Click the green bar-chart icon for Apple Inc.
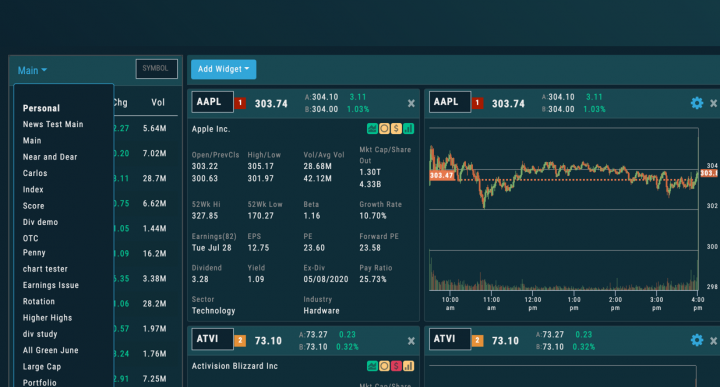This screenshot has height=387, width=720. (x=408, y=129)
